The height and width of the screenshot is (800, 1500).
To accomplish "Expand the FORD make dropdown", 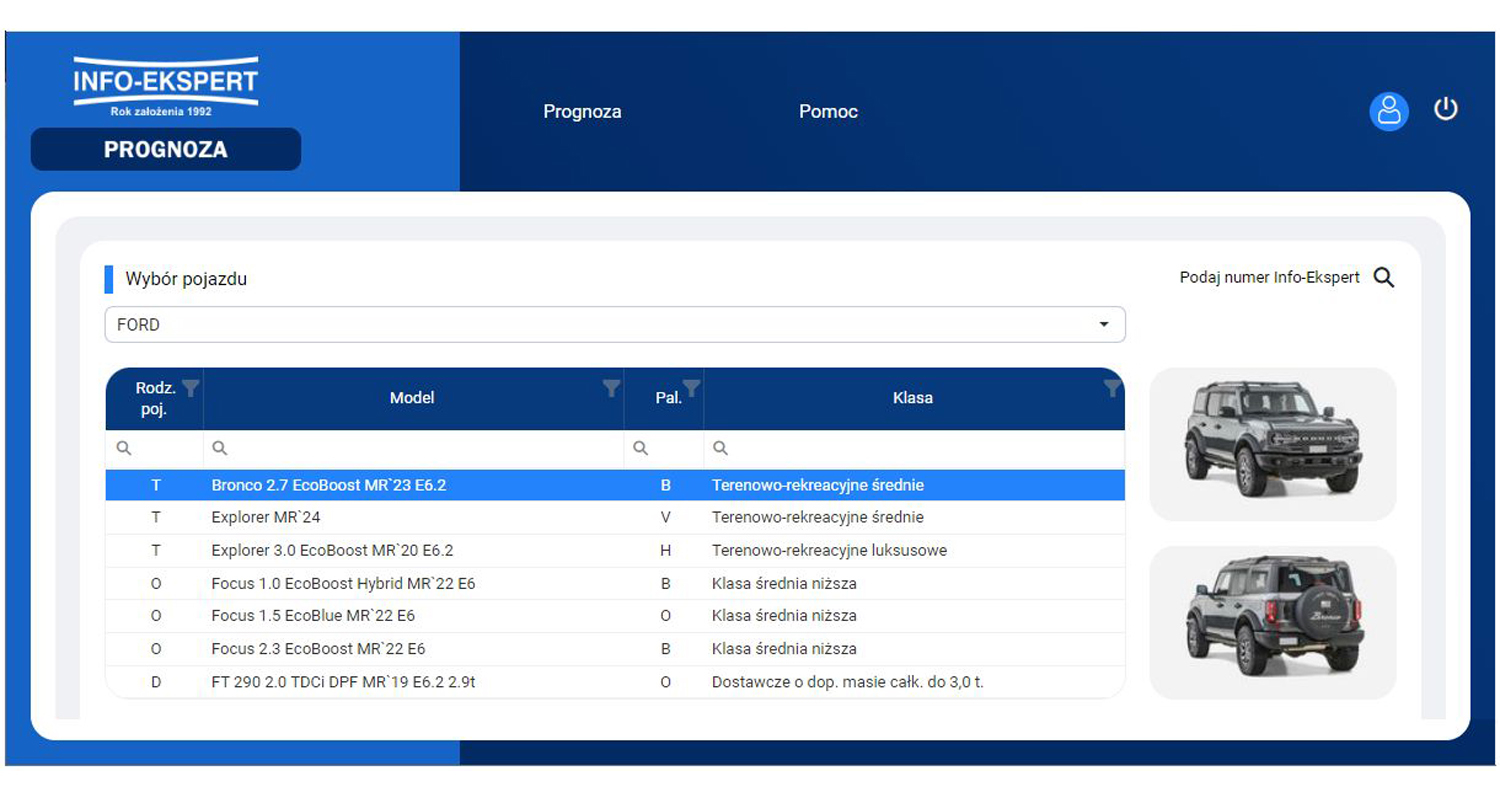I will point(1104,325).
